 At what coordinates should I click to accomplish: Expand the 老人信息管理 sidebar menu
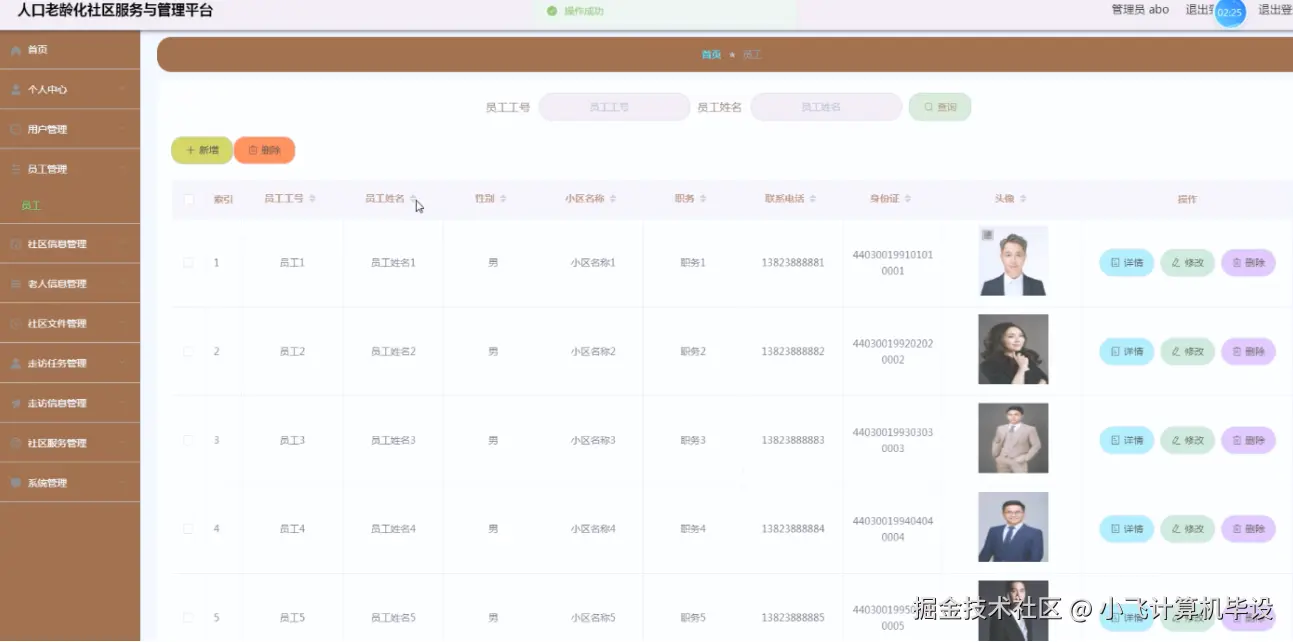[x=70, y=284]
